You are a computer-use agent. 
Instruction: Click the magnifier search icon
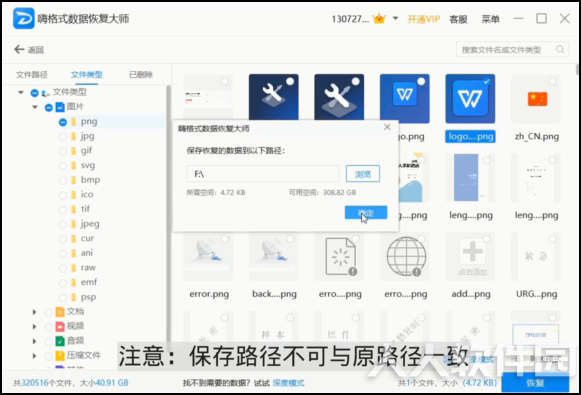tap(560, 49)
